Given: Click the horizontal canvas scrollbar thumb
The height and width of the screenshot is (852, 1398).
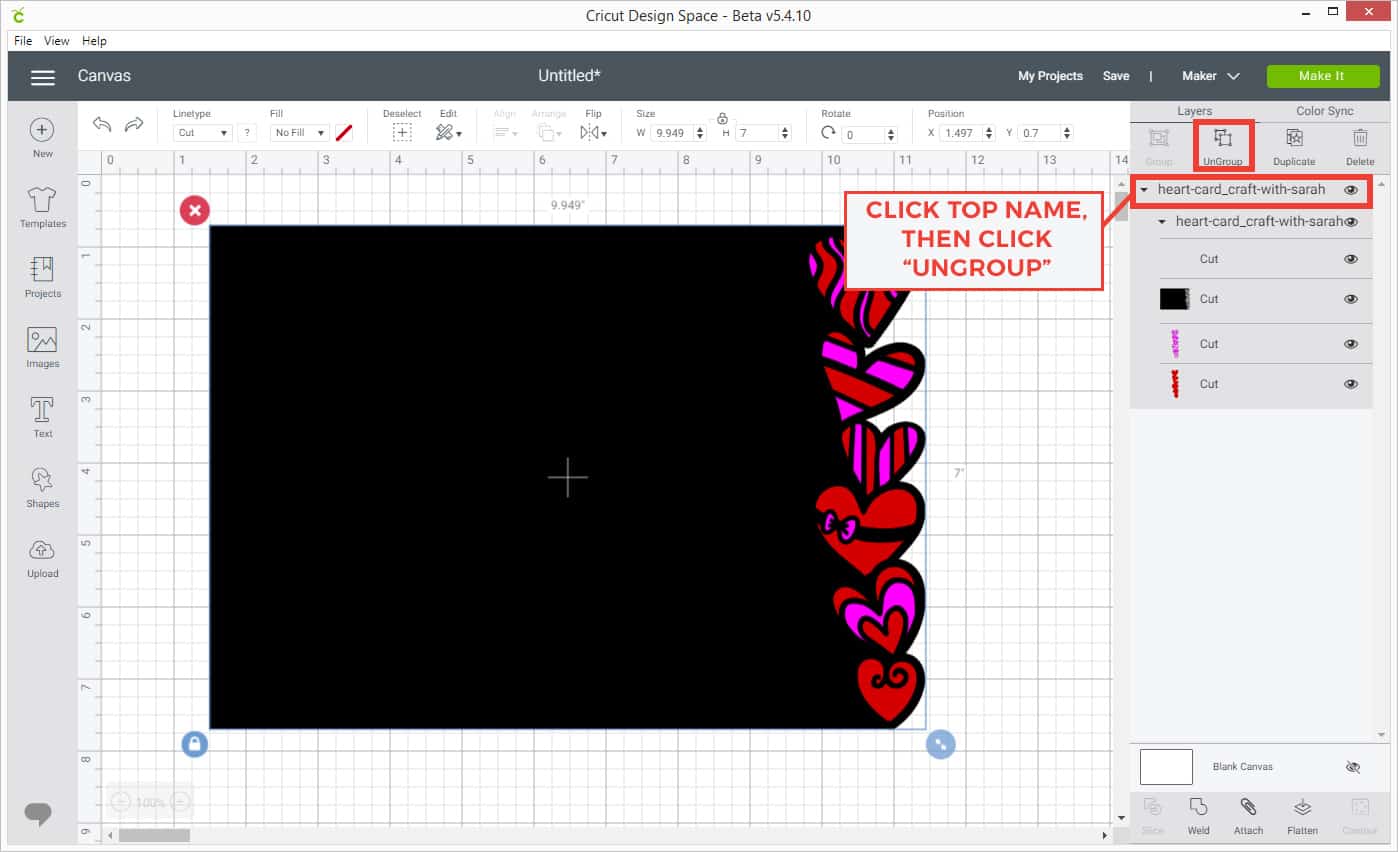Looking at the screenshot, I should tap(155, 835).
